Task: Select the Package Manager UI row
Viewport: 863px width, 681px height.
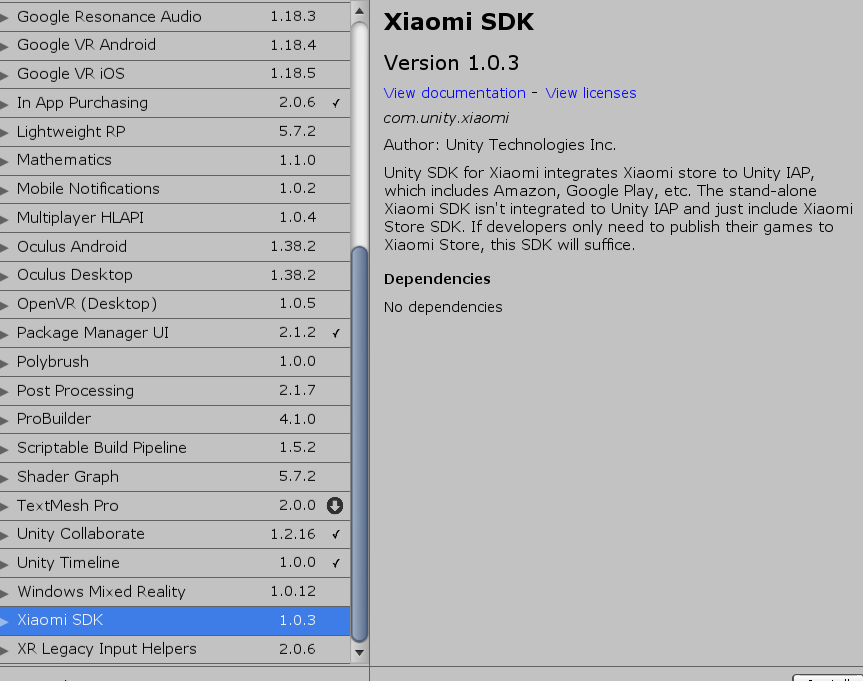Action: (x=175, y=333)
